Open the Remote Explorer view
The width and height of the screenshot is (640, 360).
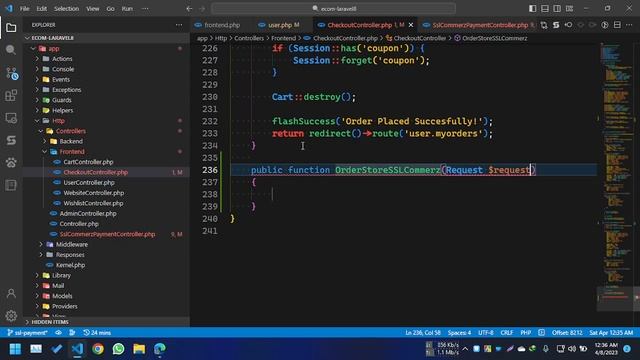point(11,118)
